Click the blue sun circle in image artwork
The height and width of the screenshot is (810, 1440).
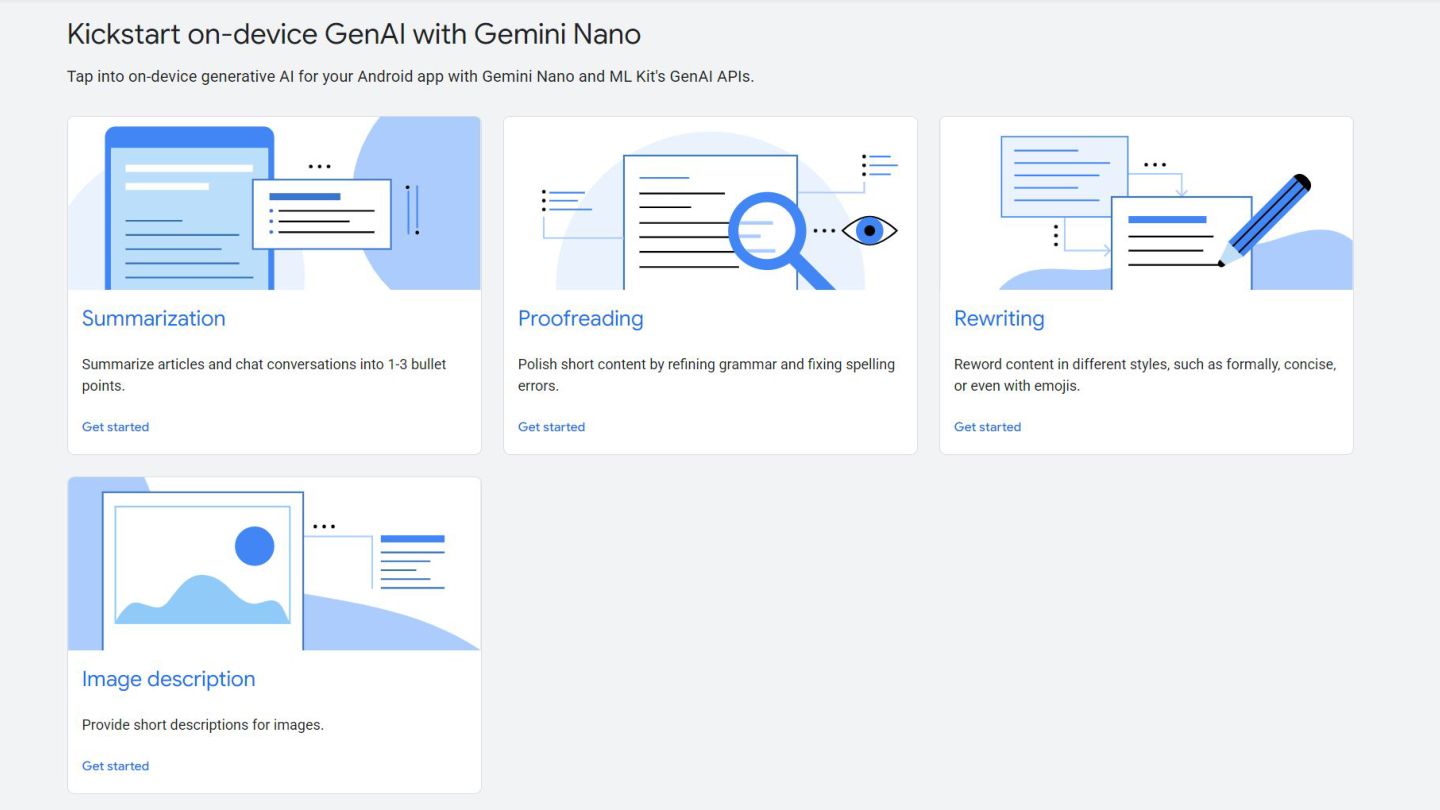(x=254, y=546)
